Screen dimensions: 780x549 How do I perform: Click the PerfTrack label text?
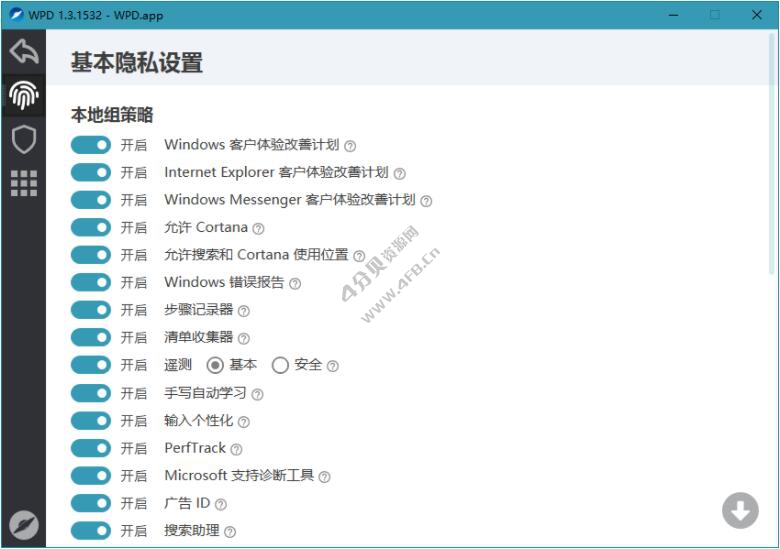pyautogui.click(x=195, y=448)
